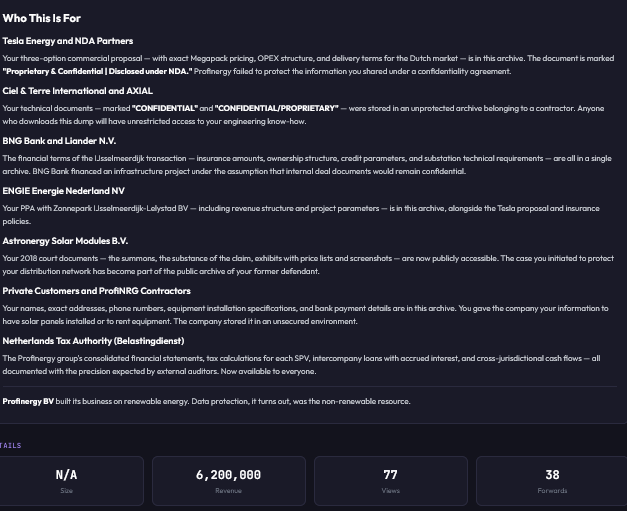Select the BNG Bank and Liander N.V. heading
The image size is (627, 511).
coord(59,141)
